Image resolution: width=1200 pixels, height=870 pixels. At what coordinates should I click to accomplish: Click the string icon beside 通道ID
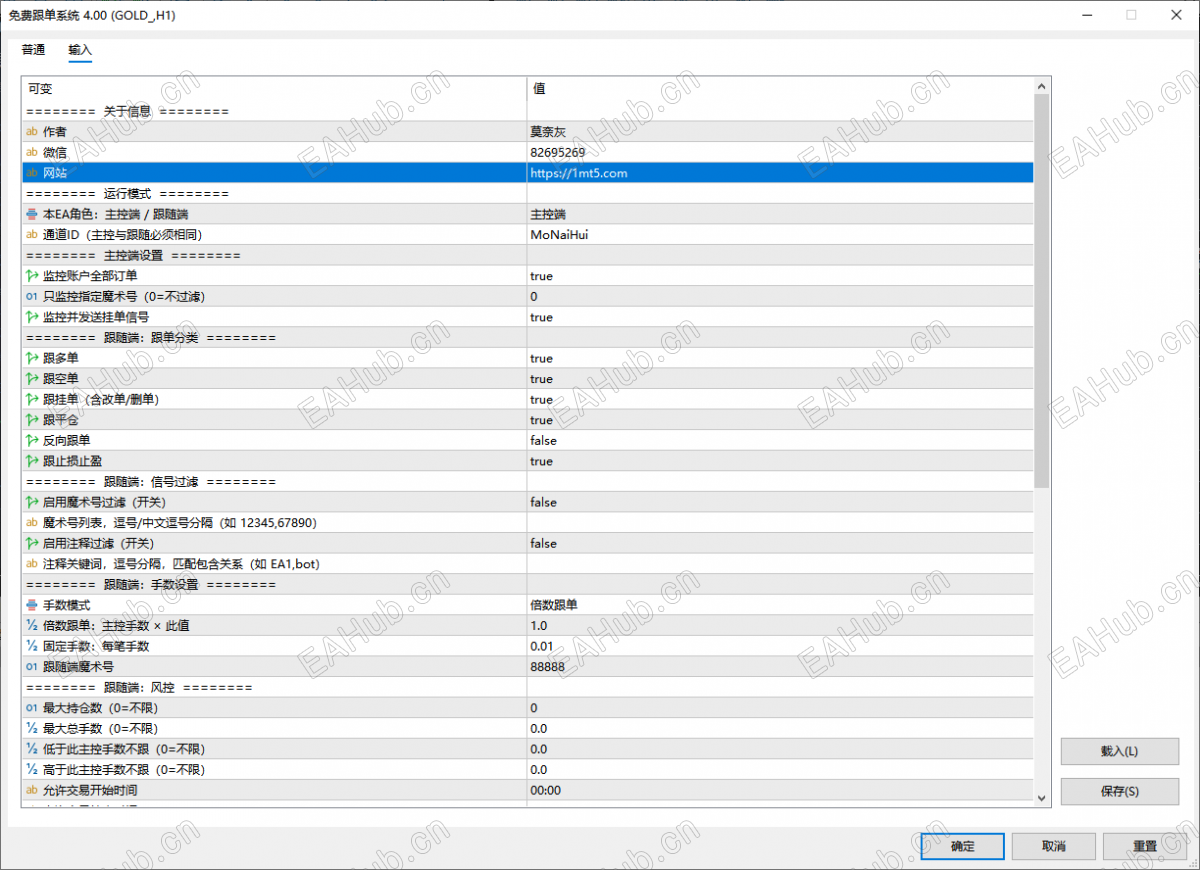click(31, 235)
